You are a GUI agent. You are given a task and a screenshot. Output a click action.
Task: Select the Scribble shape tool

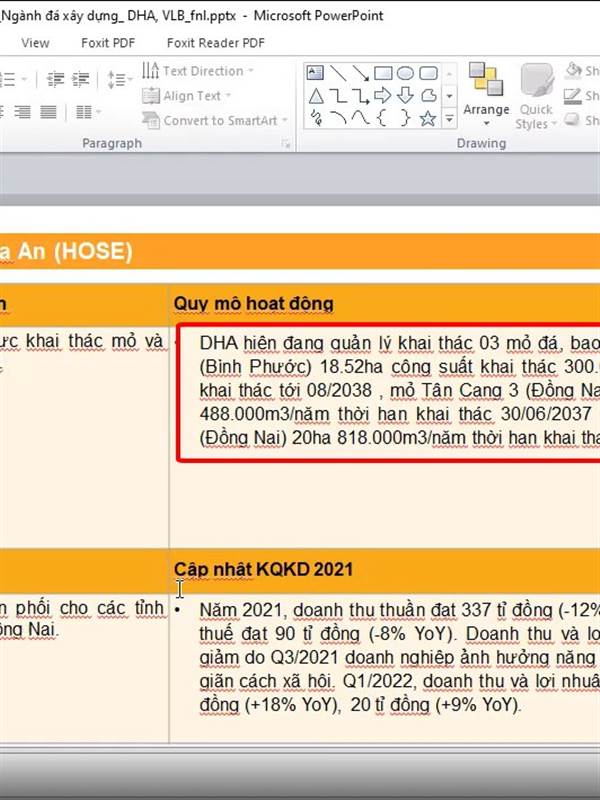coord(316,118)
